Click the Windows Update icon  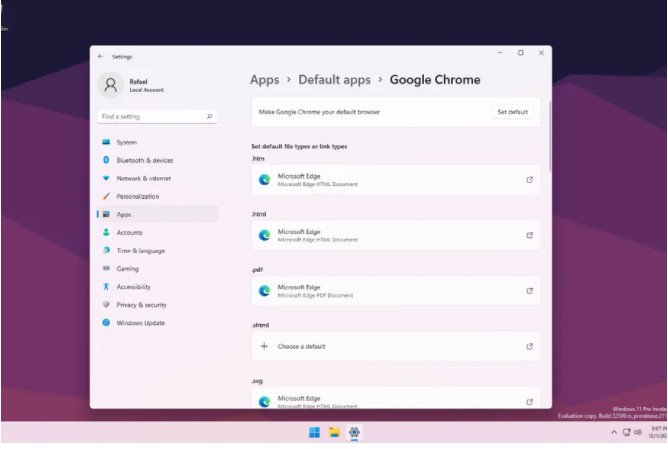pos(106,322)
